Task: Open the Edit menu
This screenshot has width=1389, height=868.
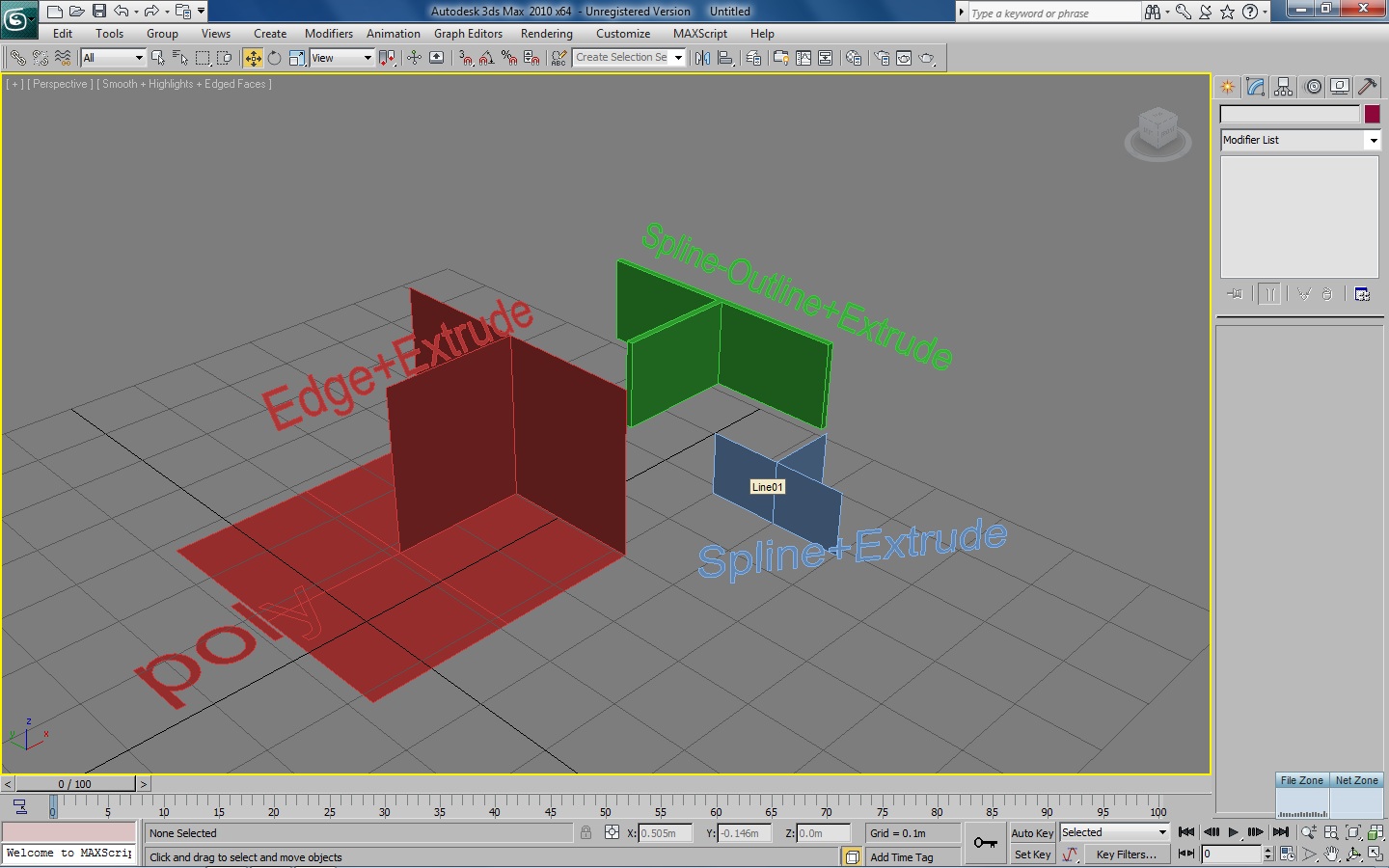Action: (63, 34)
